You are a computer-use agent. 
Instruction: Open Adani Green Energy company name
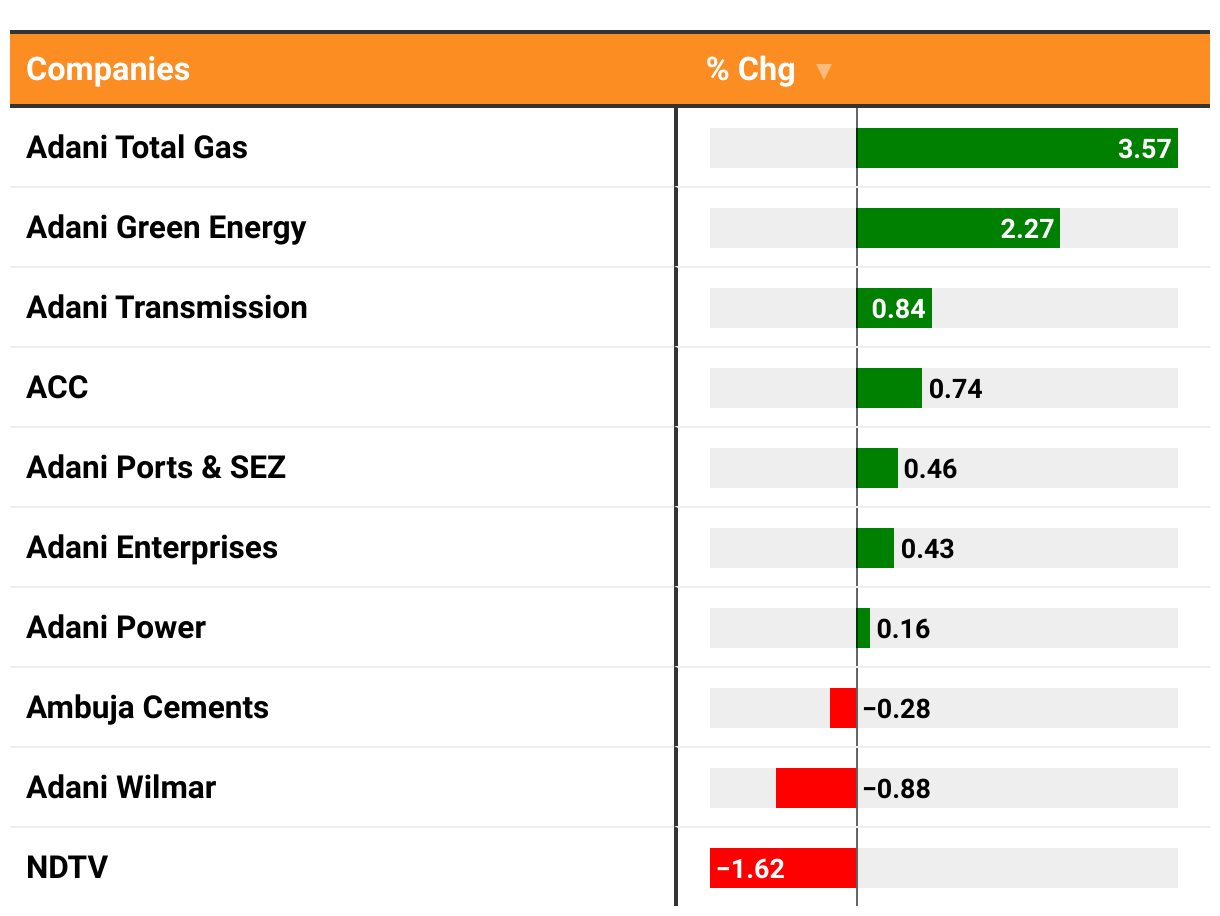tap(166, 228)
